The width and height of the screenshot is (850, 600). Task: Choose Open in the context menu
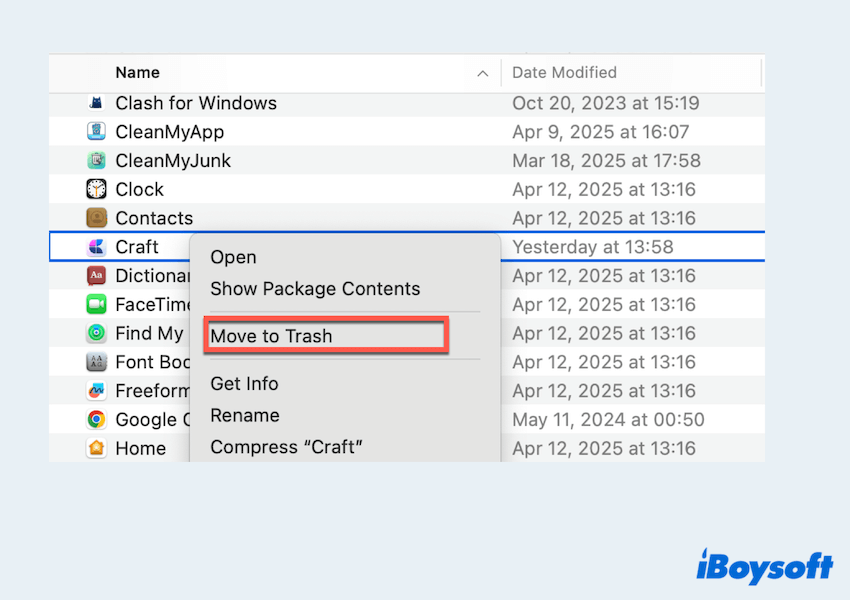tap(233, 257)
